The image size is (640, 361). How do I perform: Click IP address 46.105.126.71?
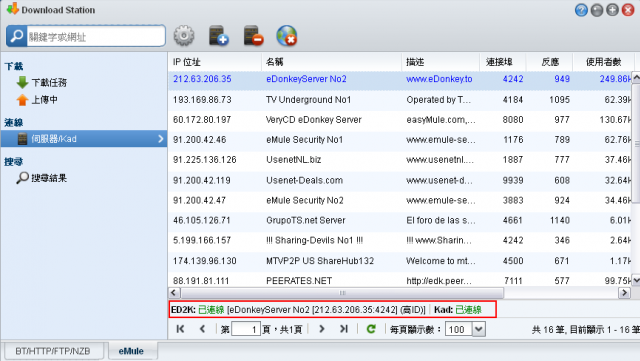point(202,220)
